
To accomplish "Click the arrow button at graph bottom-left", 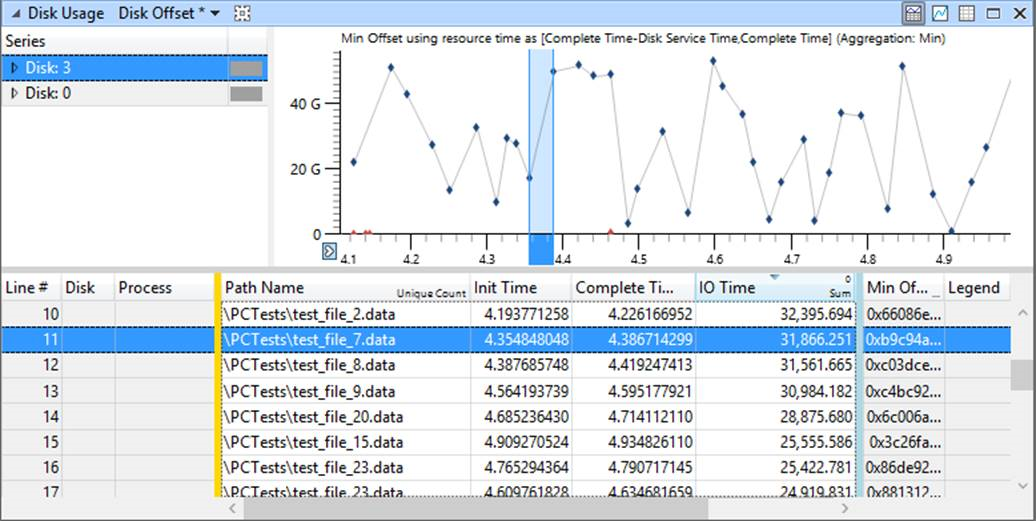I will click(329, 251).
